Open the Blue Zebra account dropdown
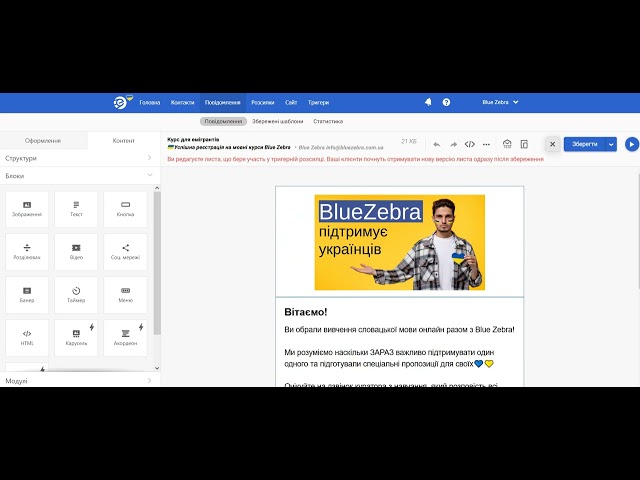The image size is (640, 480). point(500,102)
